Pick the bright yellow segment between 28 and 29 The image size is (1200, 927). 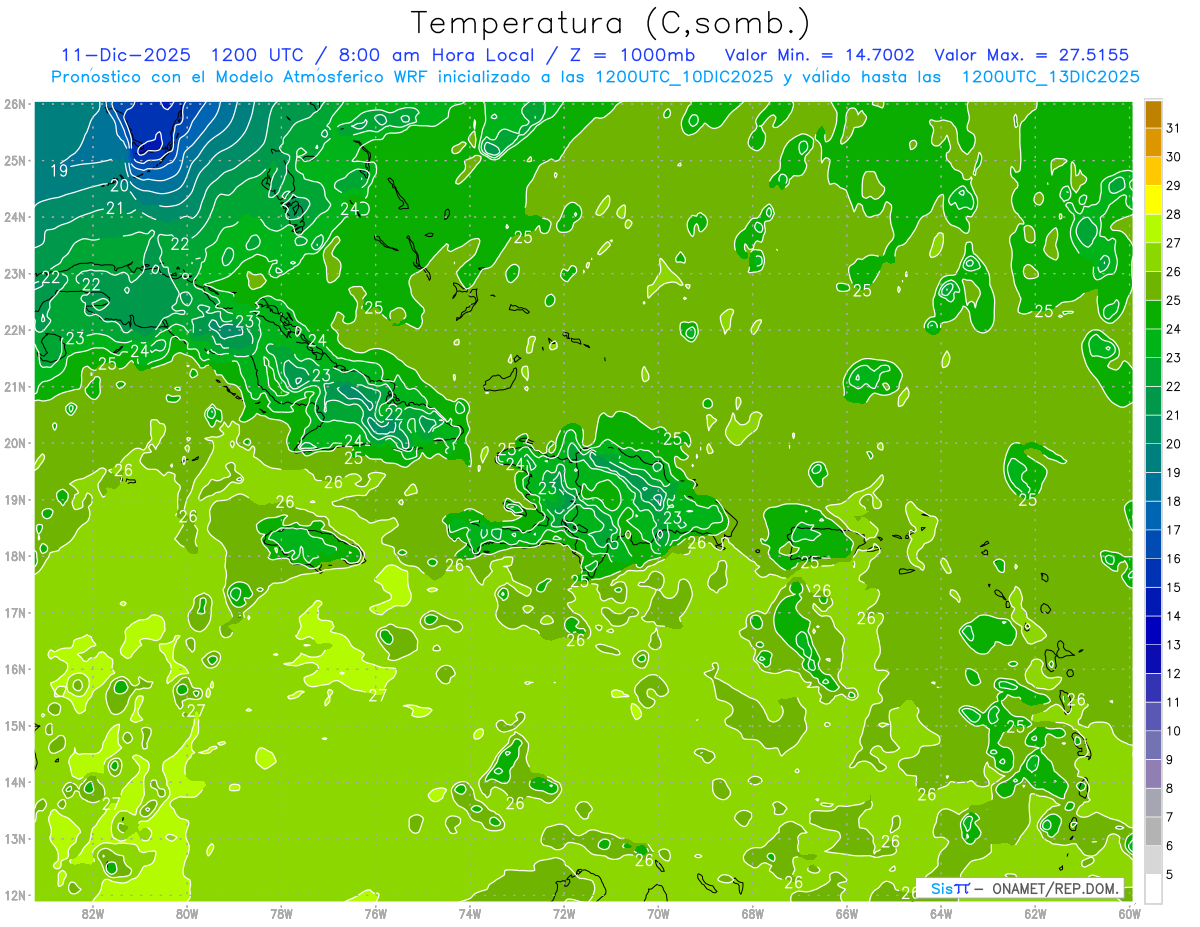click(1153, 200)
